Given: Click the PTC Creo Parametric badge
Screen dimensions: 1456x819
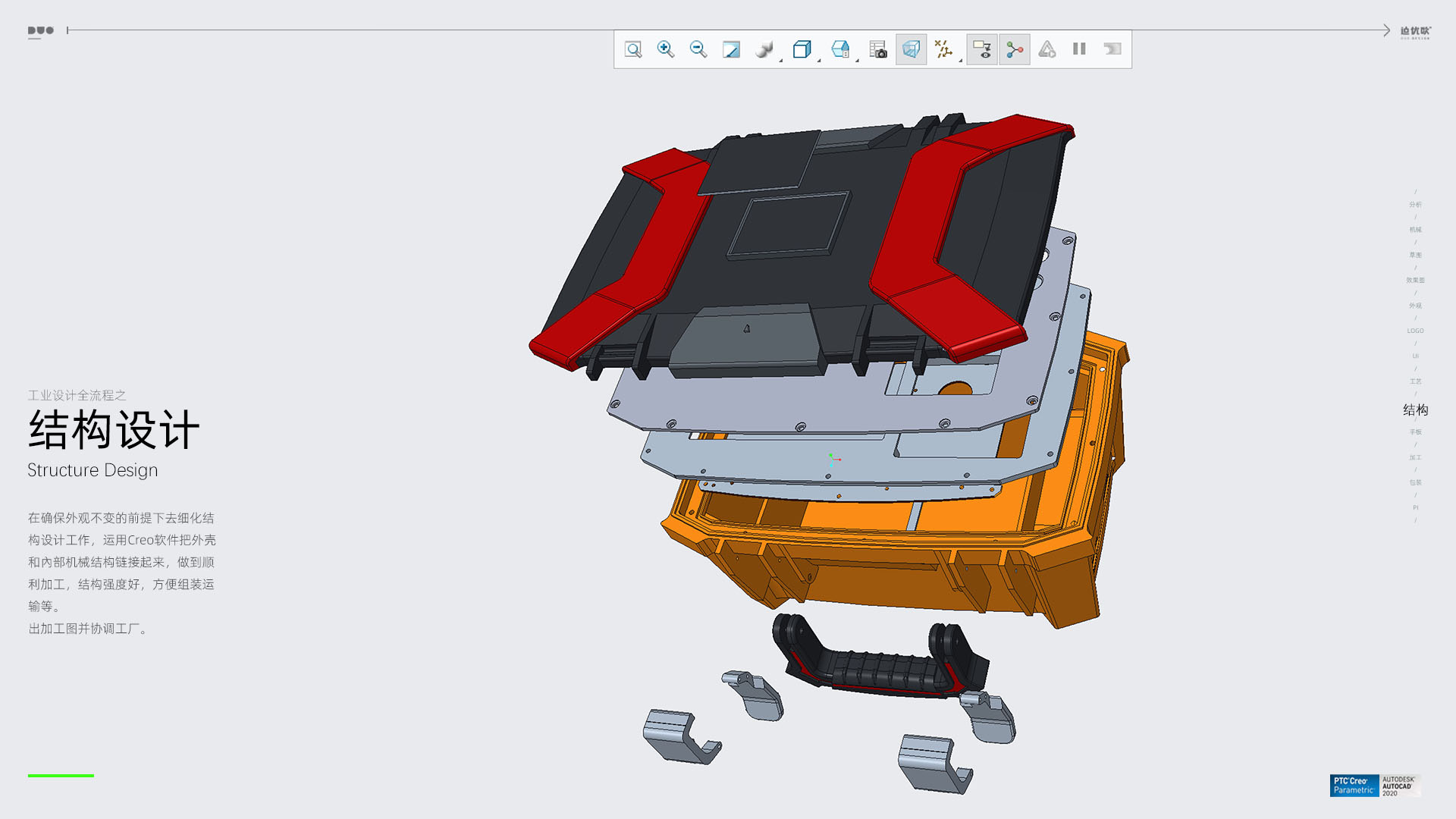Looking at the screenshot, I should (x=1354, y=785).
